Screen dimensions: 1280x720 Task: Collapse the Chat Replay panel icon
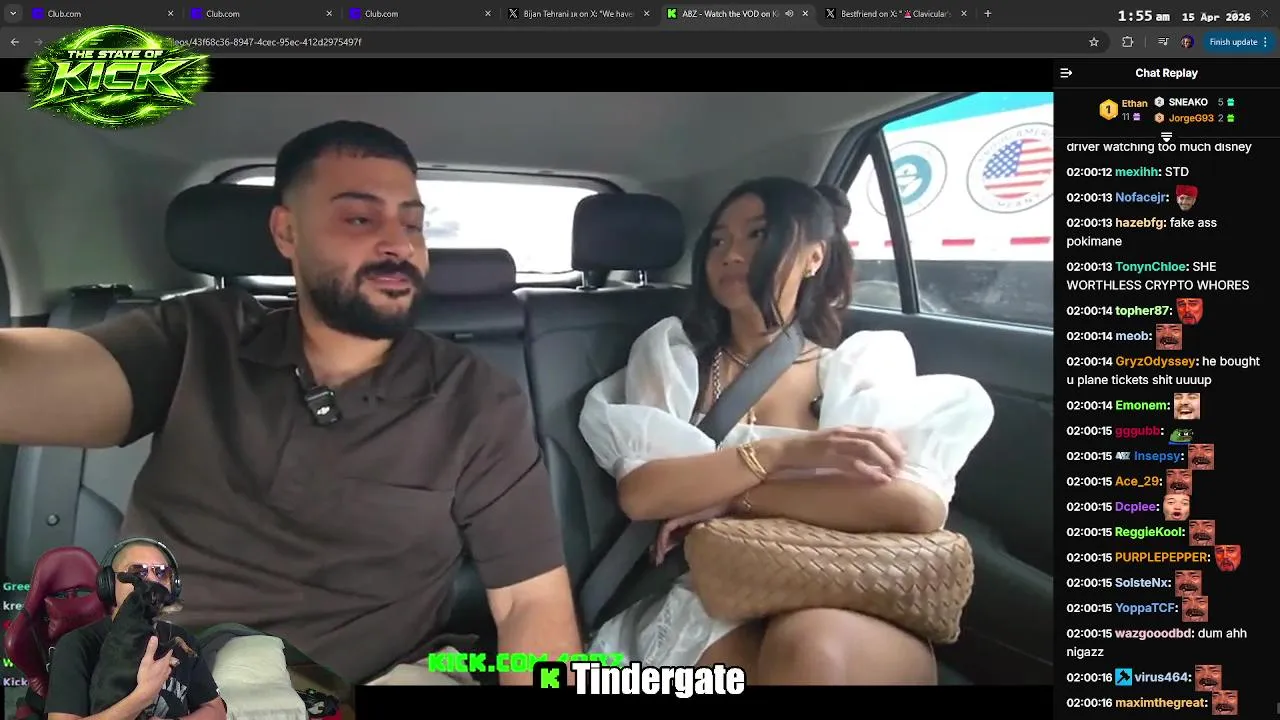pos(1066,73)
